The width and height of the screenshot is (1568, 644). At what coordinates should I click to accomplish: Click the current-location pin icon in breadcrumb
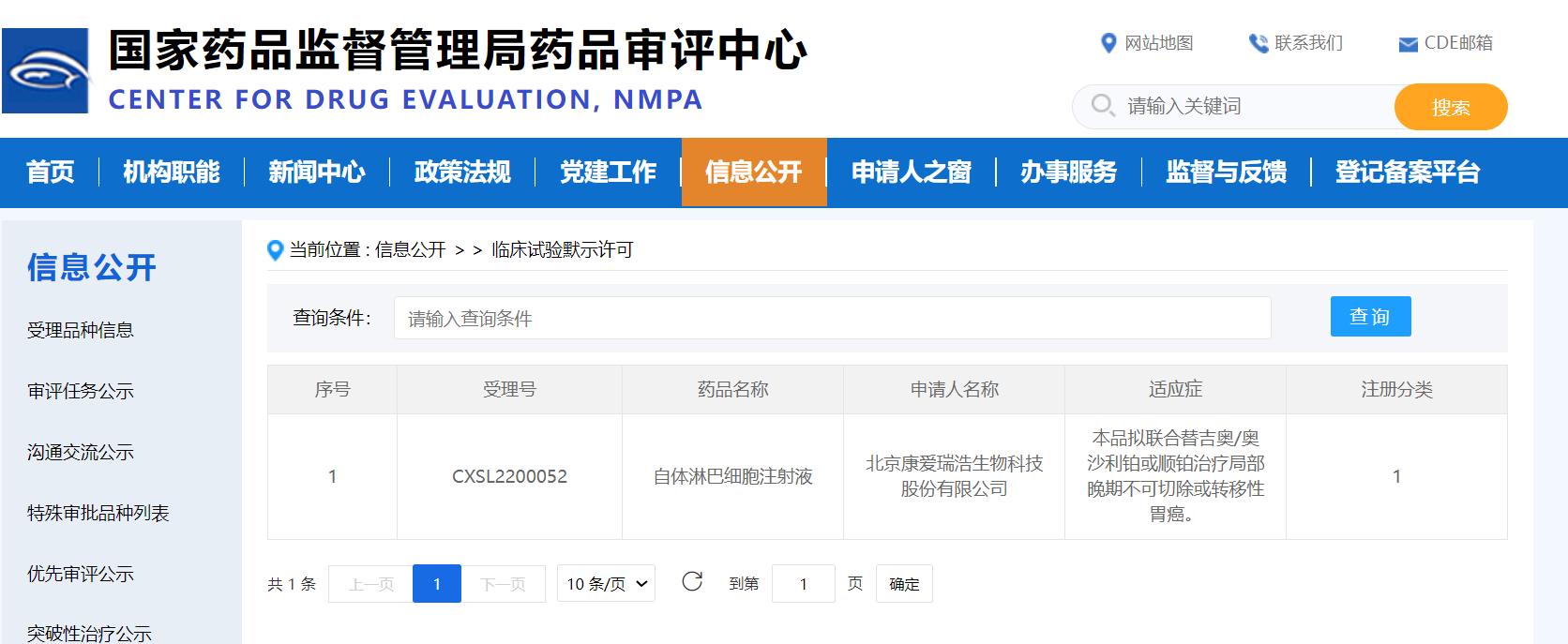coord(275,249)
